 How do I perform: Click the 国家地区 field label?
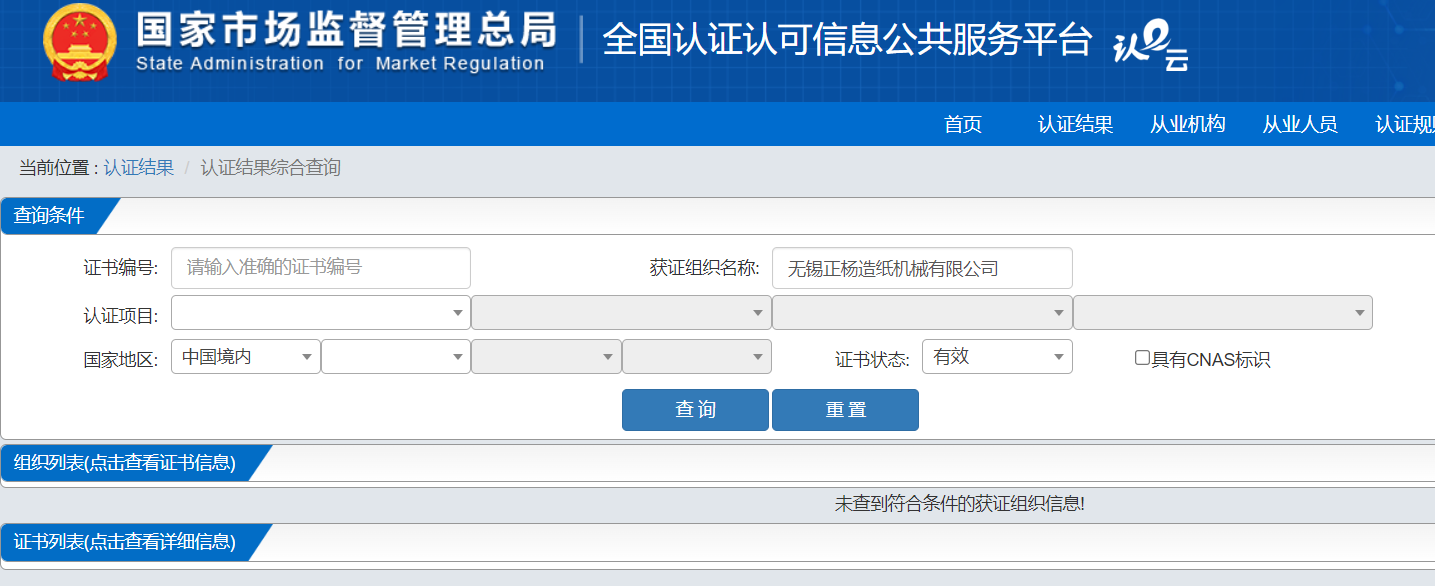click(121, 360)
